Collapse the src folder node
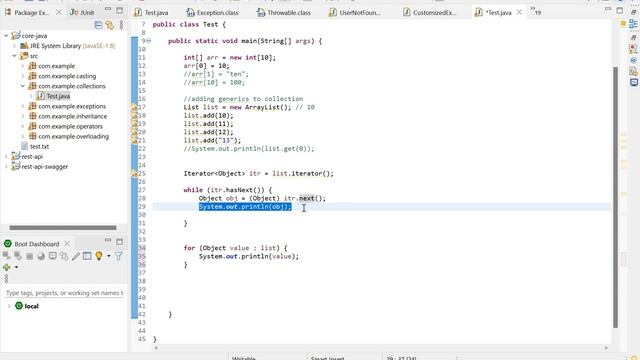The height and width of the screenshot is (360, 640). pos(15,56)
